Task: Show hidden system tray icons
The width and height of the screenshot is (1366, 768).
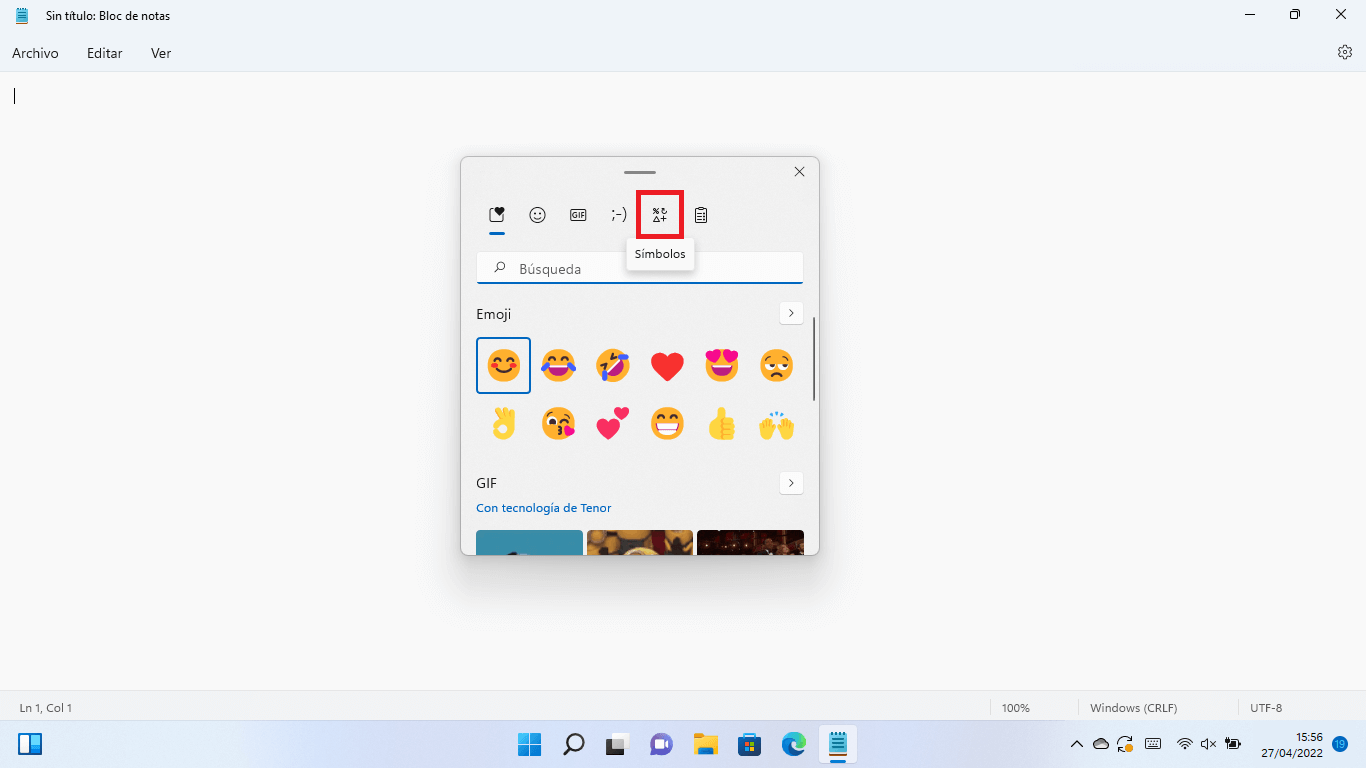Action: coord(1076,744)
